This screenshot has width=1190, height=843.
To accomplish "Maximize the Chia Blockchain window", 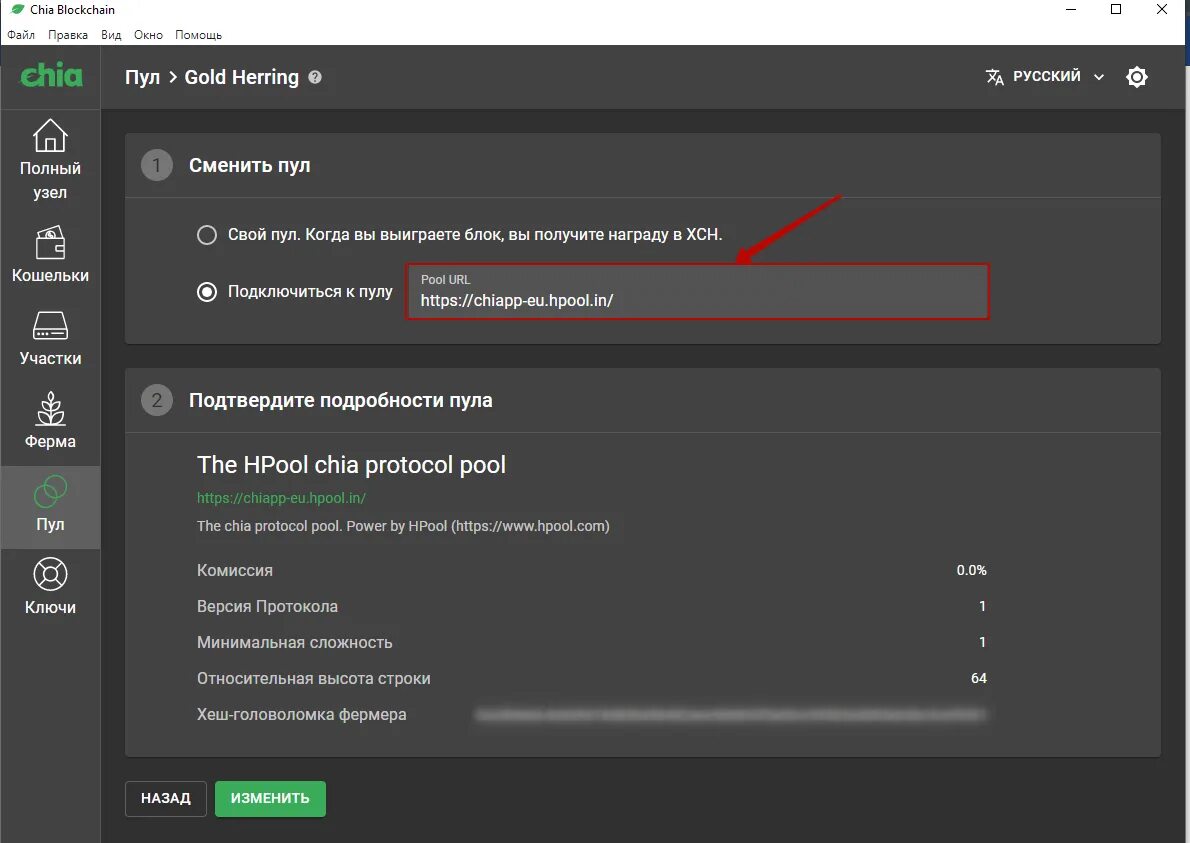I will pos(1116,10).
